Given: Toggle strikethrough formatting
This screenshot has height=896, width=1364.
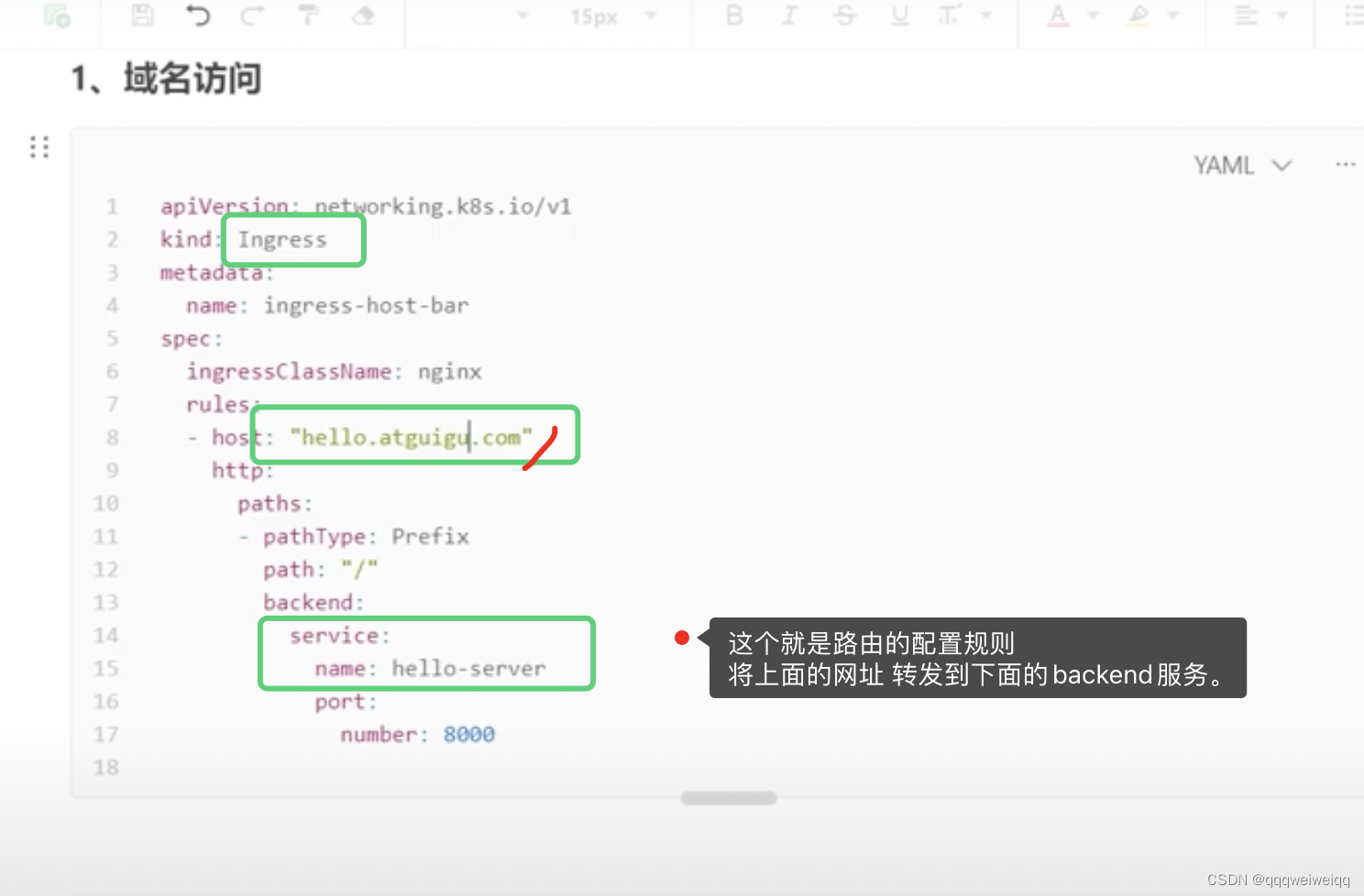Looking at the screenshot, I should 845,15.
